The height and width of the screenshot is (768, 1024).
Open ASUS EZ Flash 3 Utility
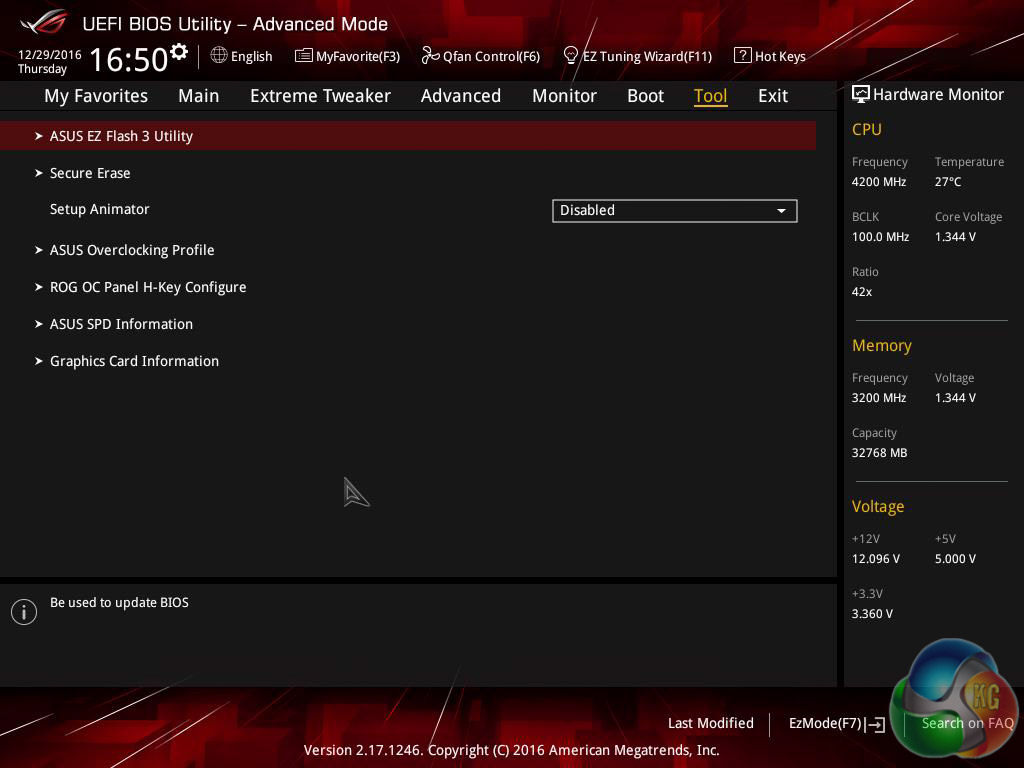coord(408,136)
